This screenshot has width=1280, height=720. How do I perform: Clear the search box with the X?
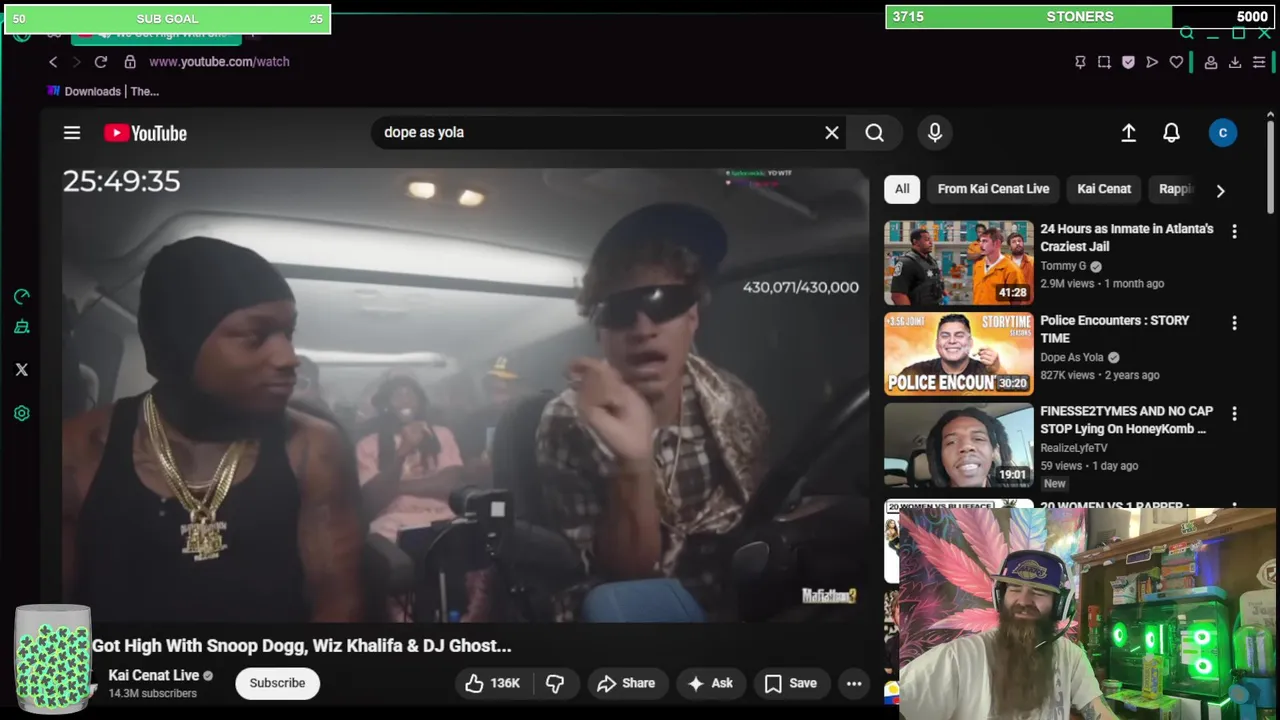(x=831, y=132)
